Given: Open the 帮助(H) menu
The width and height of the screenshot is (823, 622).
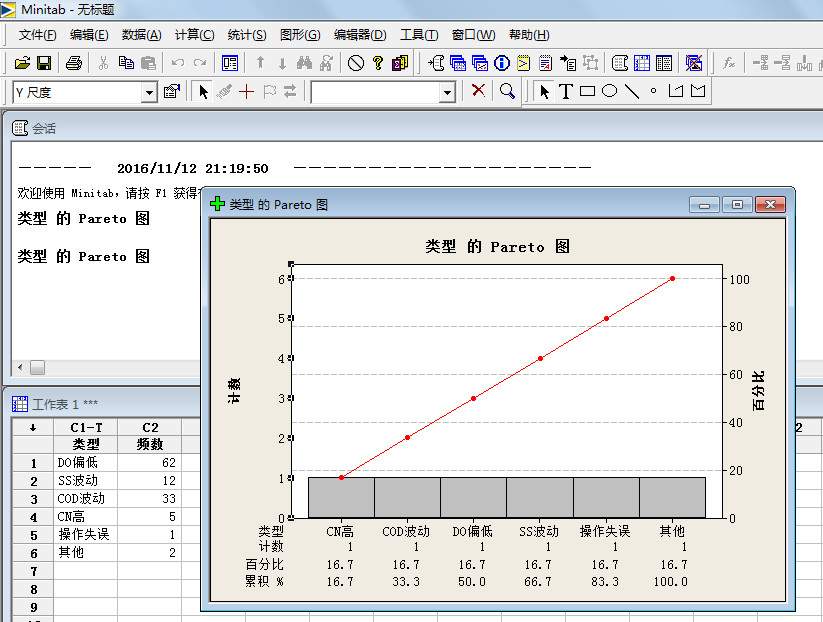Looking at the screenshot, I should [x=529, y=35].
